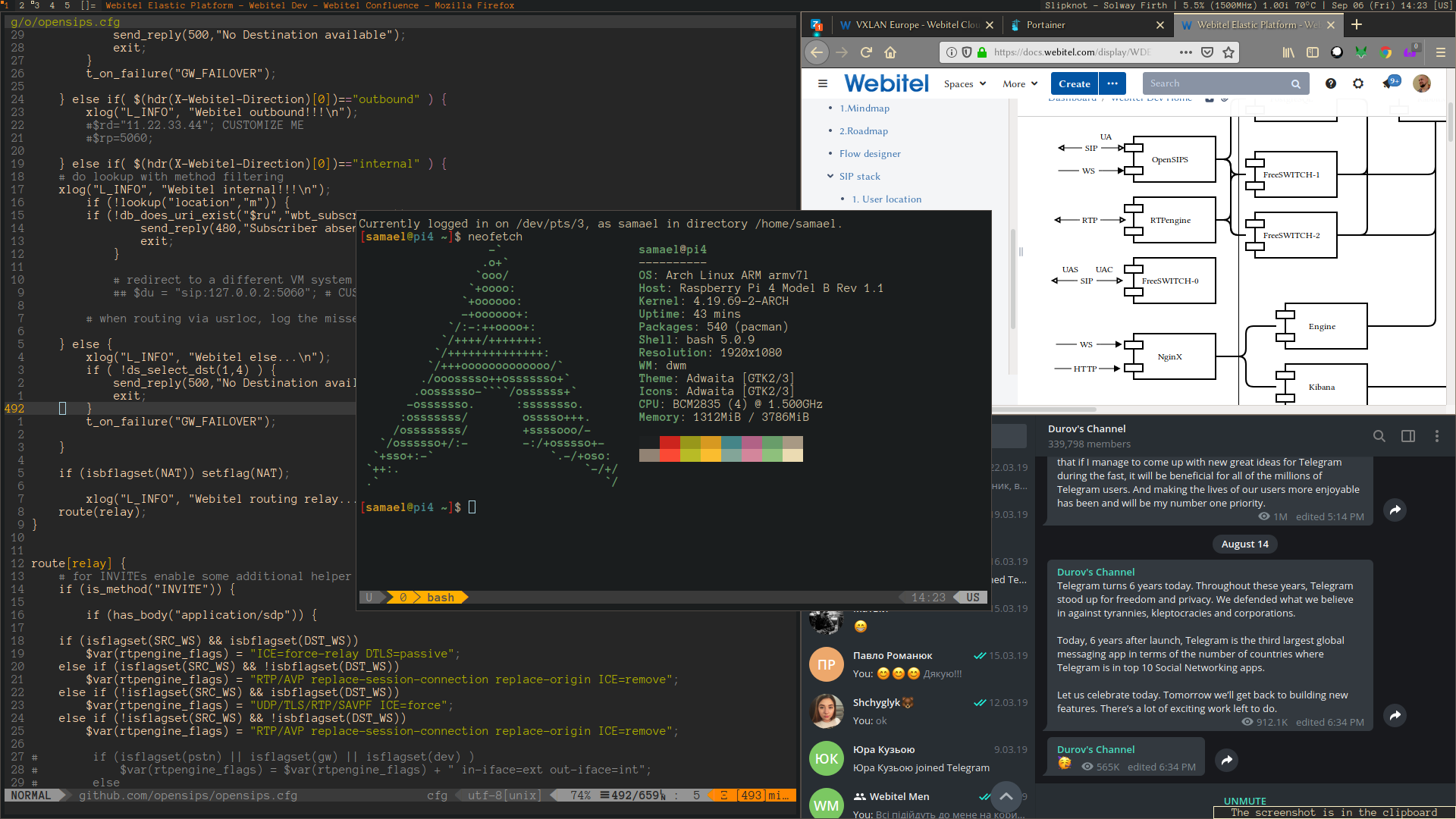The width and height of the screenshot is (1456, 819).
Task: Toggle Confluence sidebar hamburger icon
Action: click(823, 83)
